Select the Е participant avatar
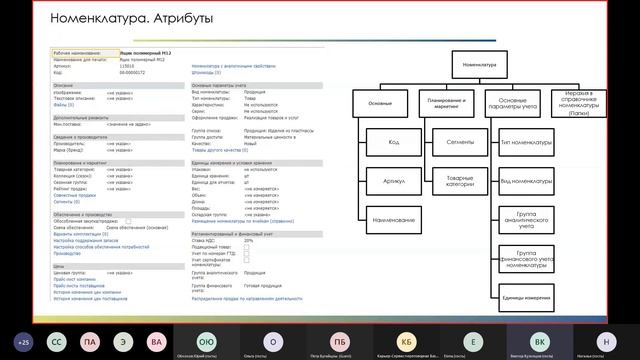Screen dimensions: 640x360 click(473, 342)
